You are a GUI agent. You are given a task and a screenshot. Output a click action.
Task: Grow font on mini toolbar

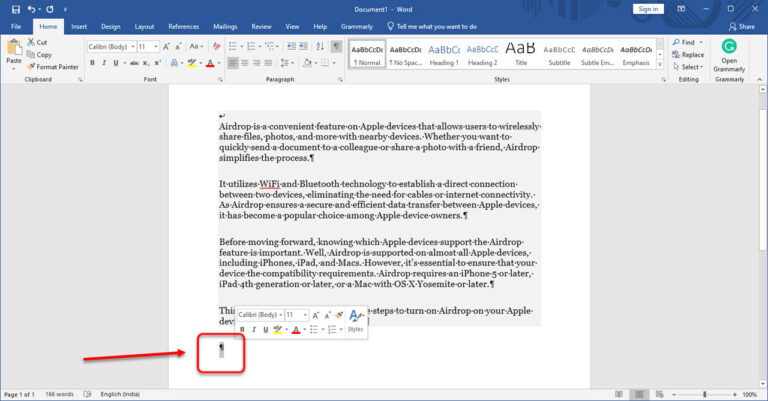[x=315, y=315]
